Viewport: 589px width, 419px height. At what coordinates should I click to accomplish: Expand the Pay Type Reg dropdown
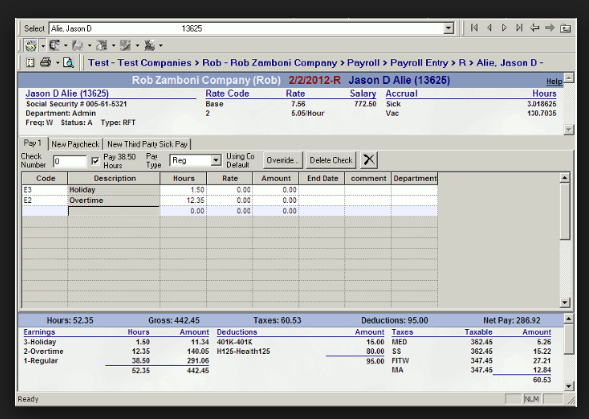coord(216,160)
